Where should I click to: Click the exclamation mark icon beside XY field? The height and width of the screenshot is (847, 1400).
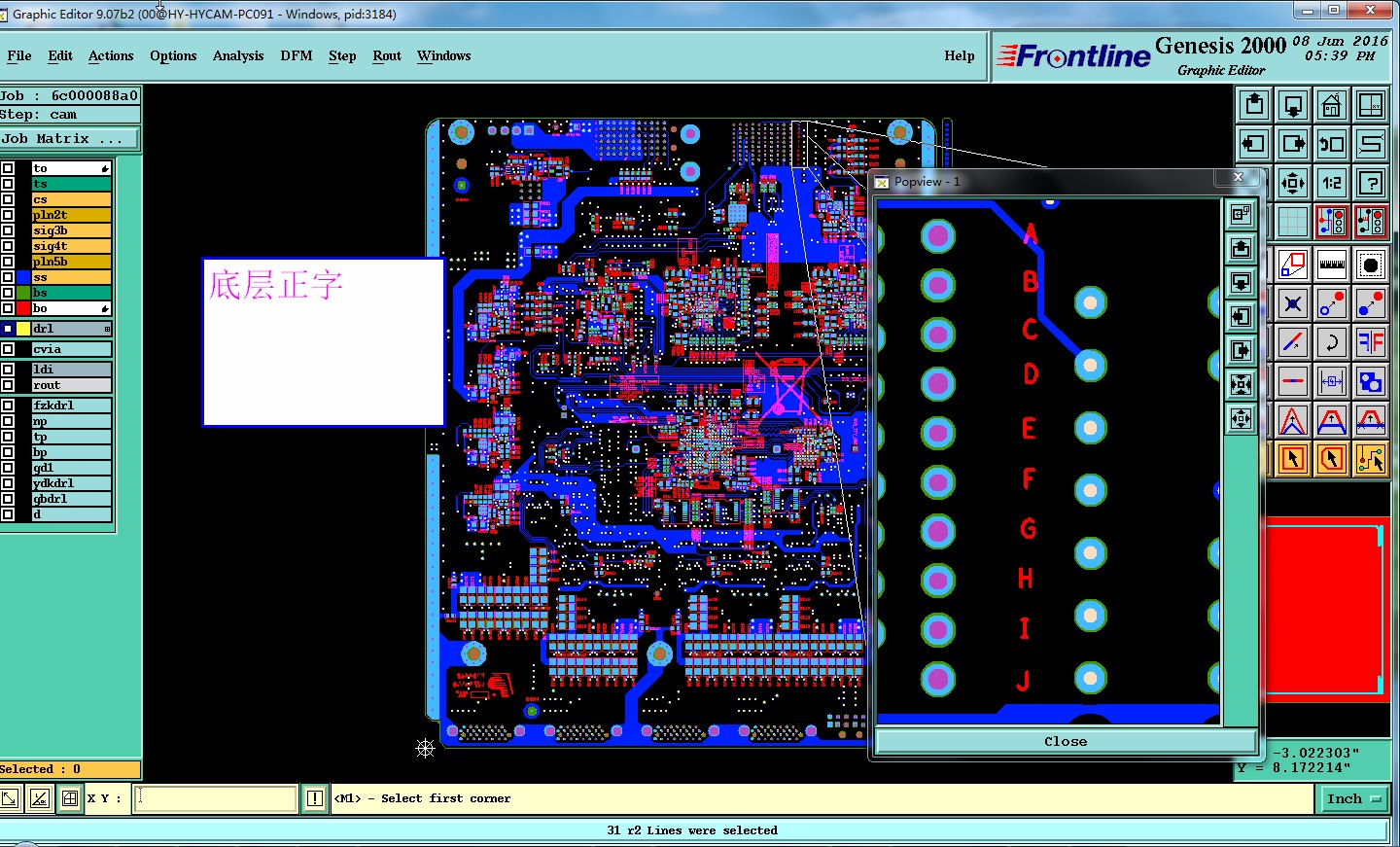coord(315,798)
